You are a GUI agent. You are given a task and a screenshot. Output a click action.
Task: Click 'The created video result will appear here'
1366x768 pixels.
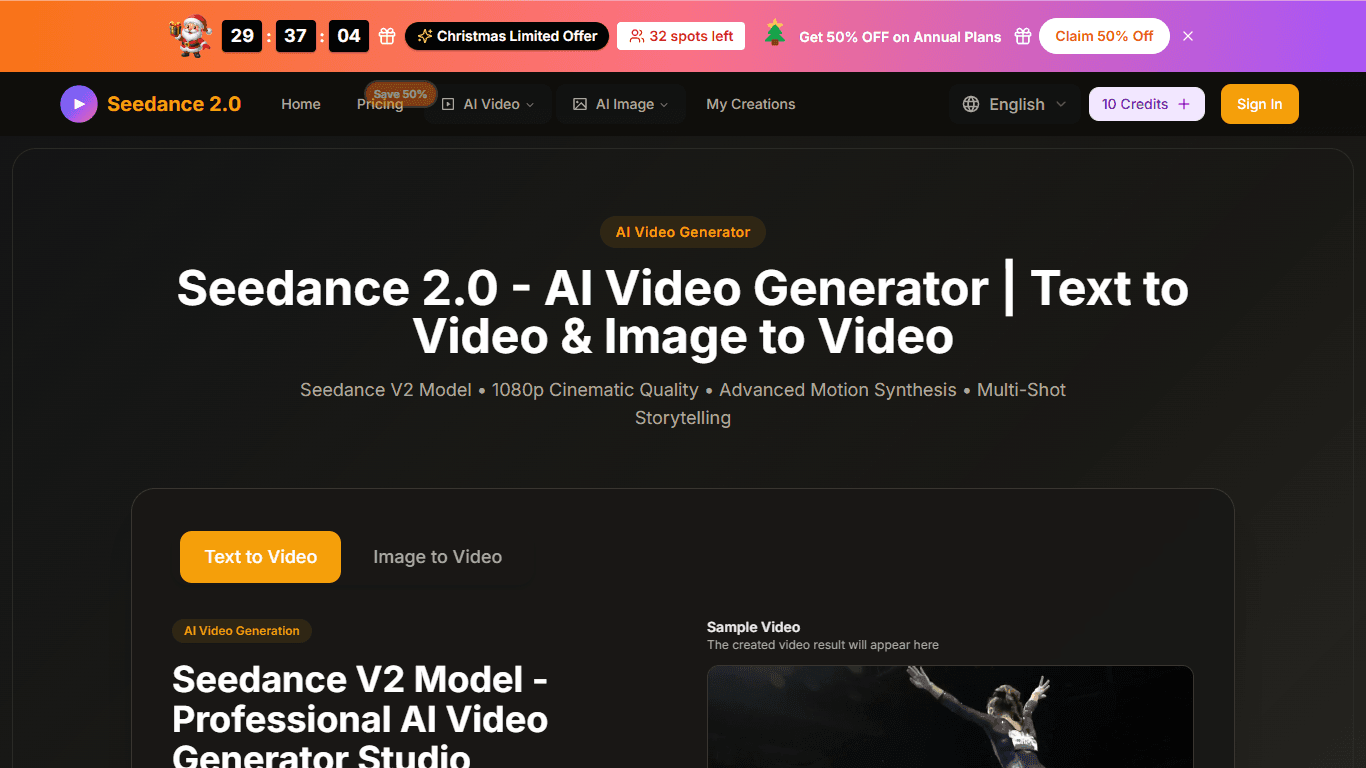[x=823, y=645]
